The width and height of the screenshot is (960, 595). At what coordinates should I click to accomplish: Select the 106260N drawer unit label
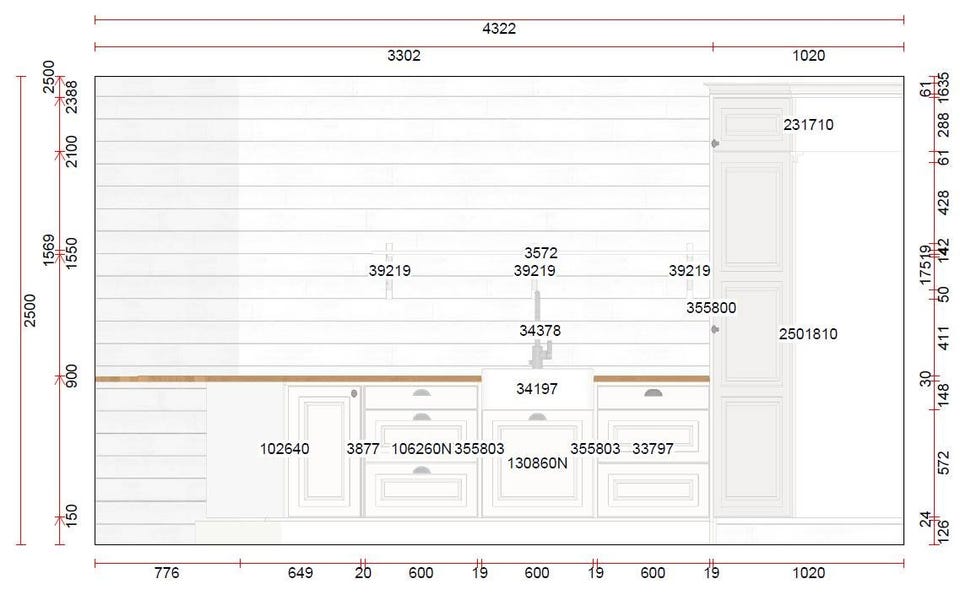(421, 449)
